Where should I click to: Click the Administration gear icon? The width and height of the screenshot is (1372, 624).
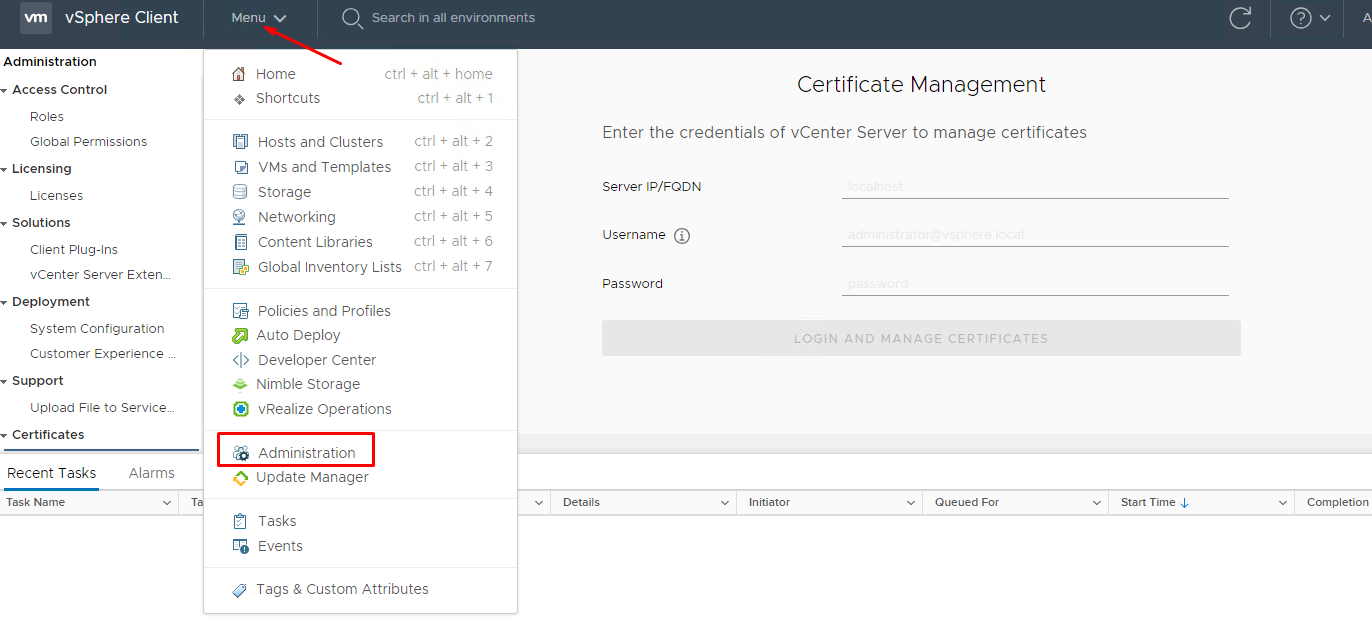click(240, 453)
